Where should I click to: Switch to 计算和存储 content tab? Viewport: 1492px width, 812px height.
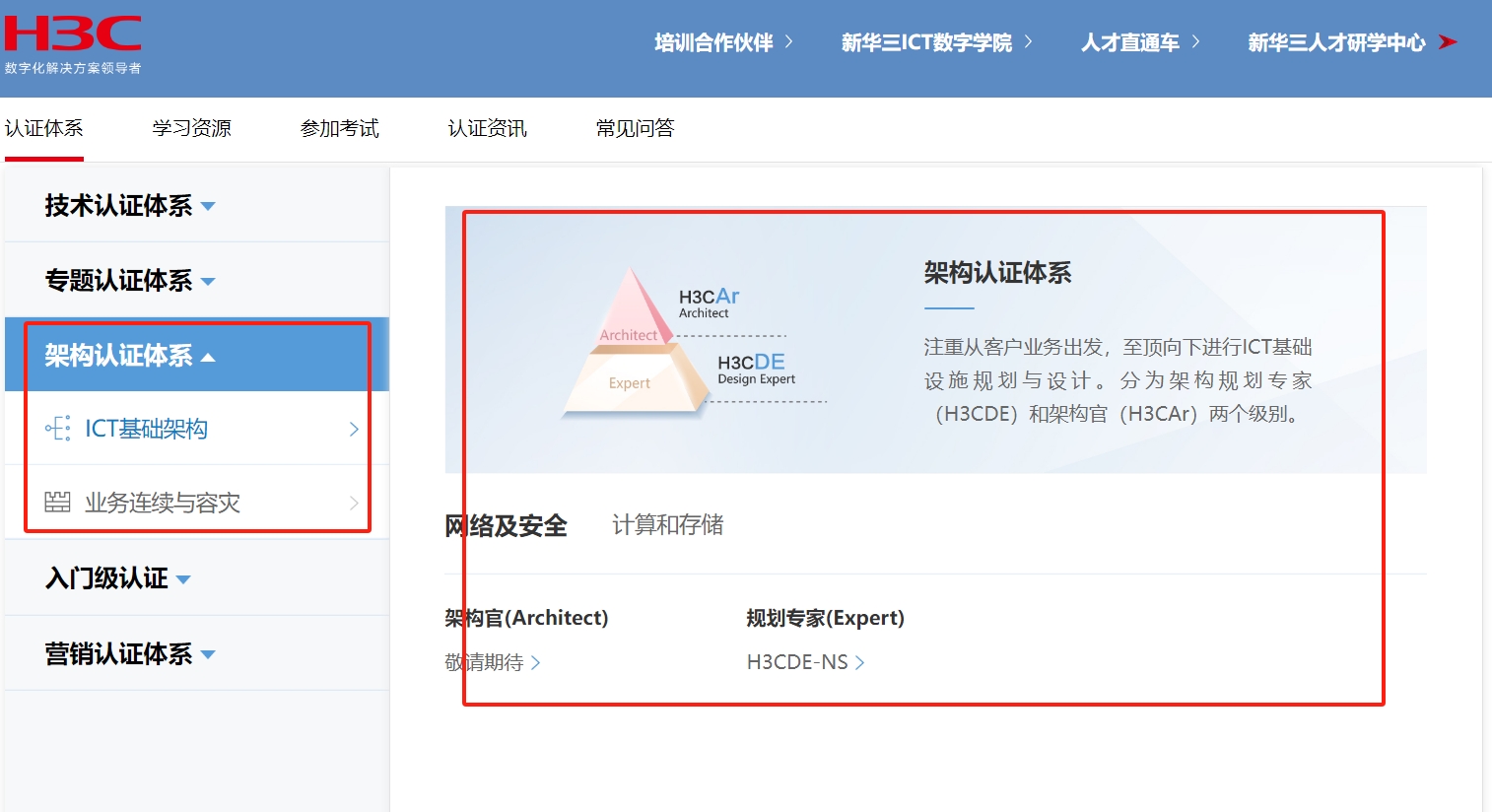[667, 524]
